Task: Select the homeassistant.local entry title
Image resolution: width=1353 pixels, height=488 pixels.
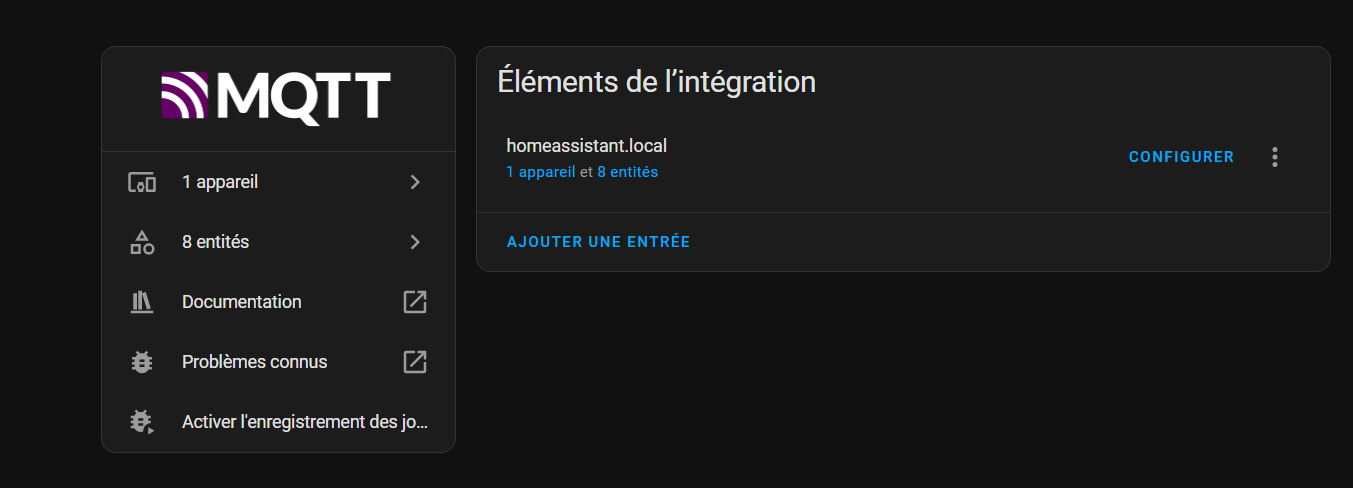Action: click(x=587, y=146)
